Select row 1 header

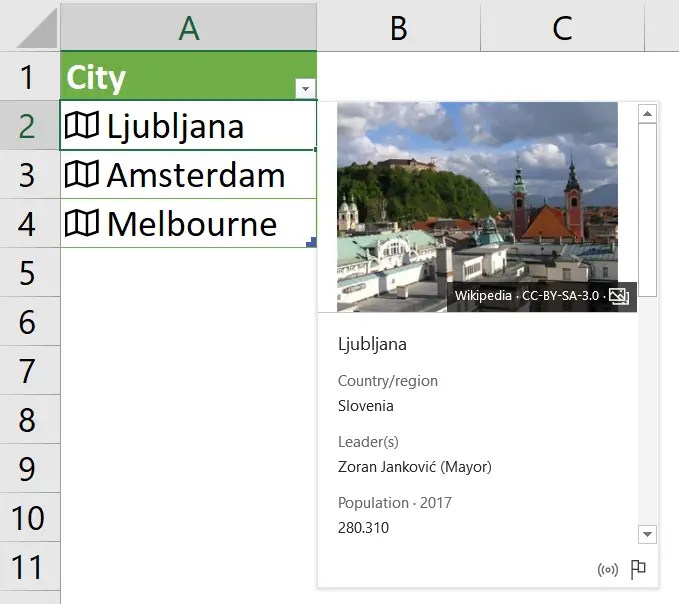(29, 76)
